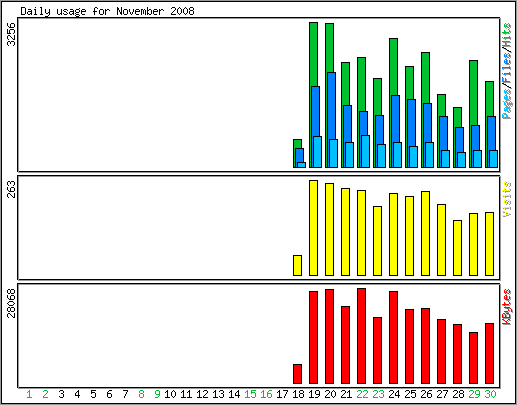Screen dimensions: 517x405
Task: Click the 3256 scale value label
Action: (11, 34)
